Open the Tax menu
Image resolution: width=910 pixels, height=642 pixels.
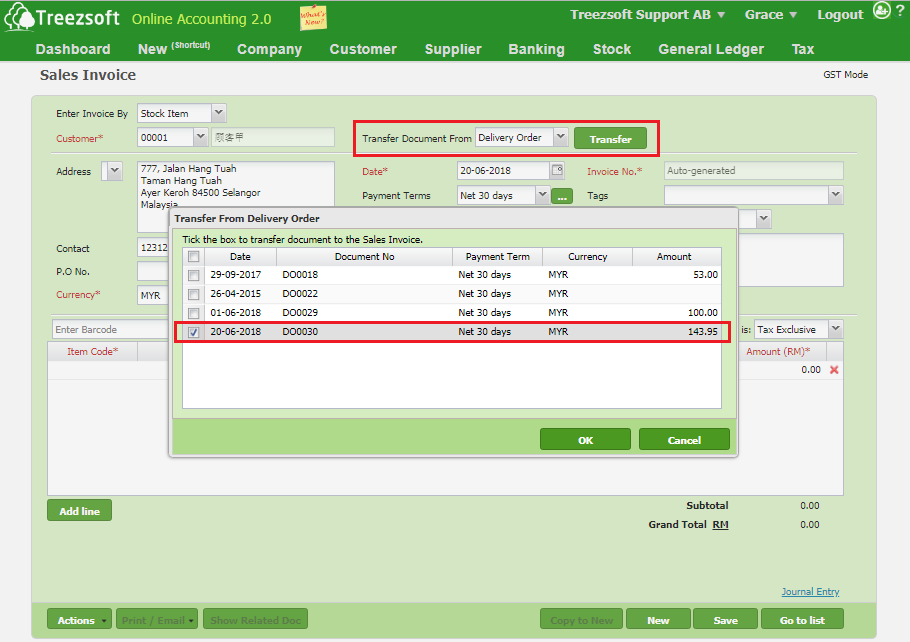click(x=803, y=49)
